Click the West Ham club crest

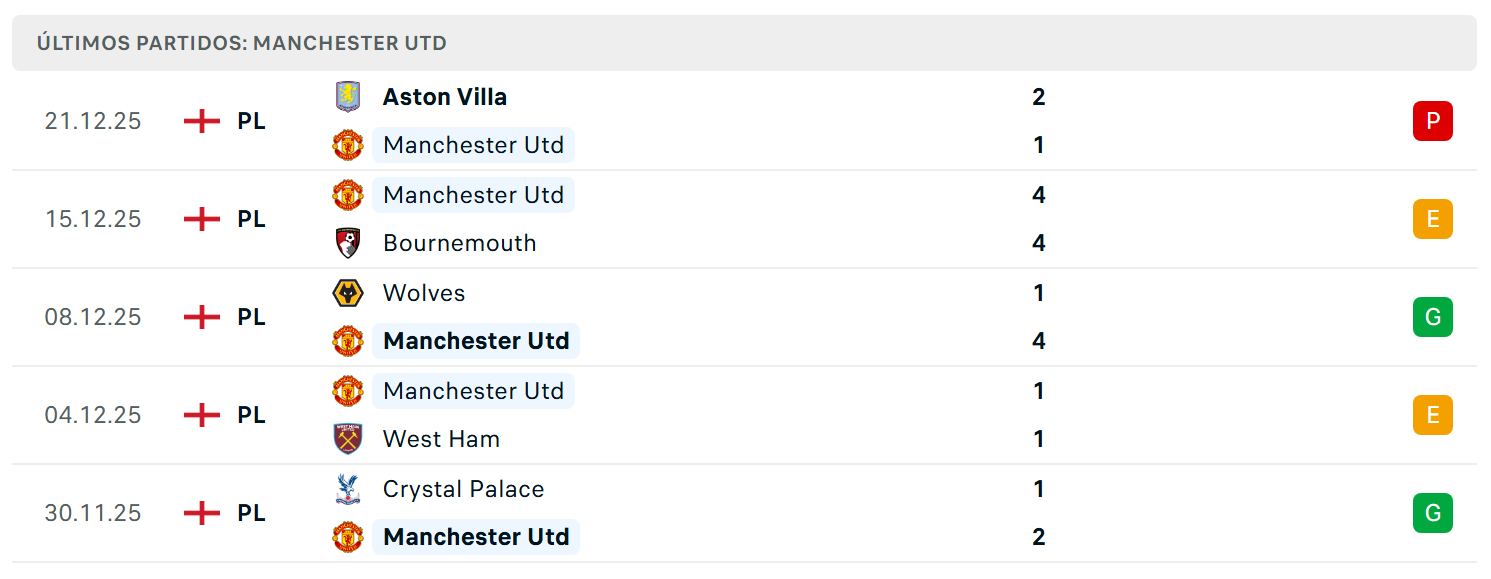coord(347,439)
